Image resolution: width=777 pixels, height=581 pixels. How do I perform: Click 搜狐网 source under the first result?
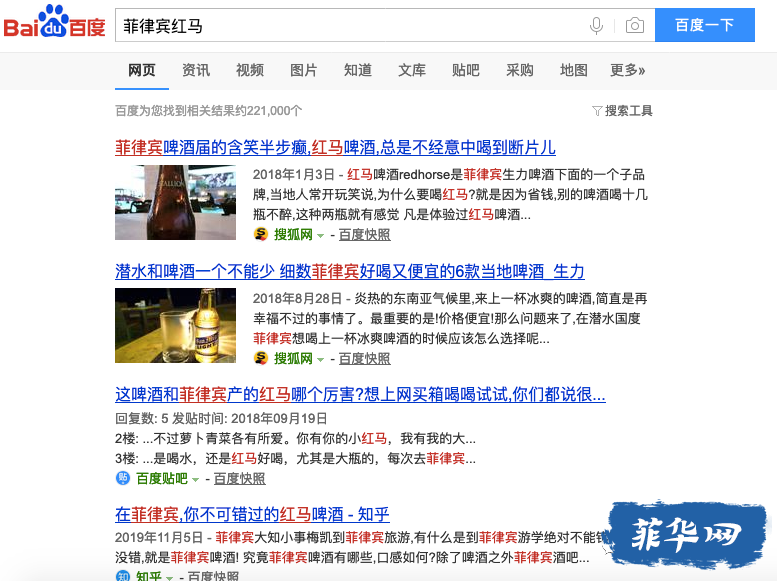point(293,234)
